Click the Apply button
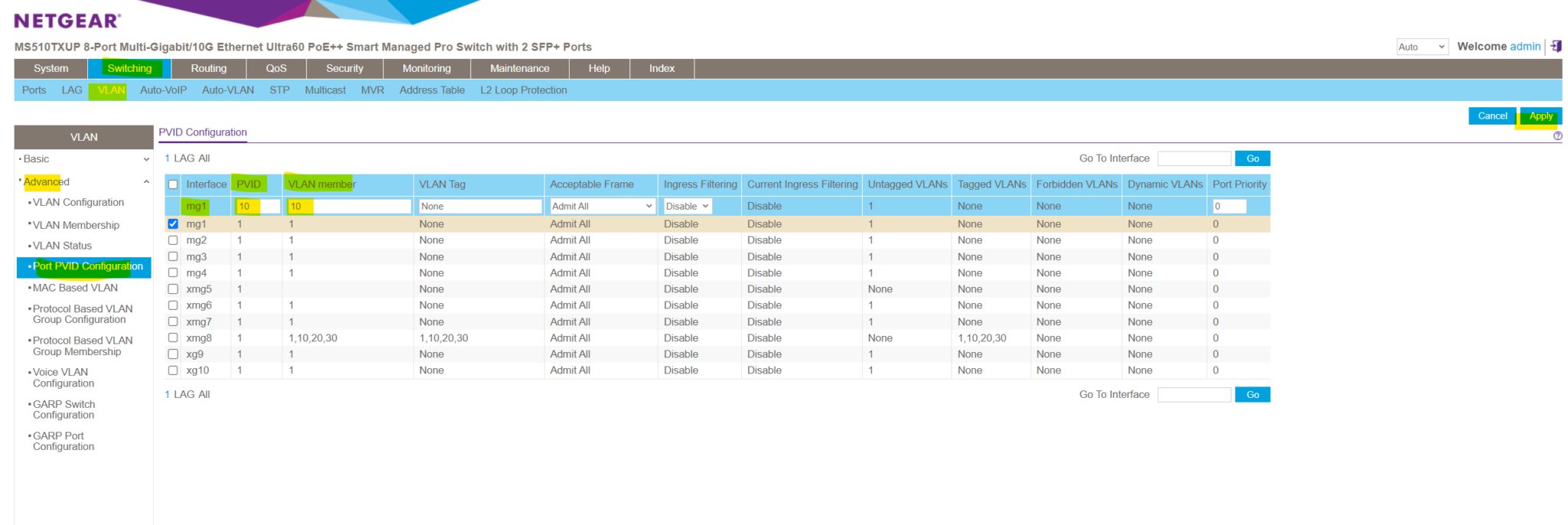The image size is (1568, 525). tap(1540, 116)
